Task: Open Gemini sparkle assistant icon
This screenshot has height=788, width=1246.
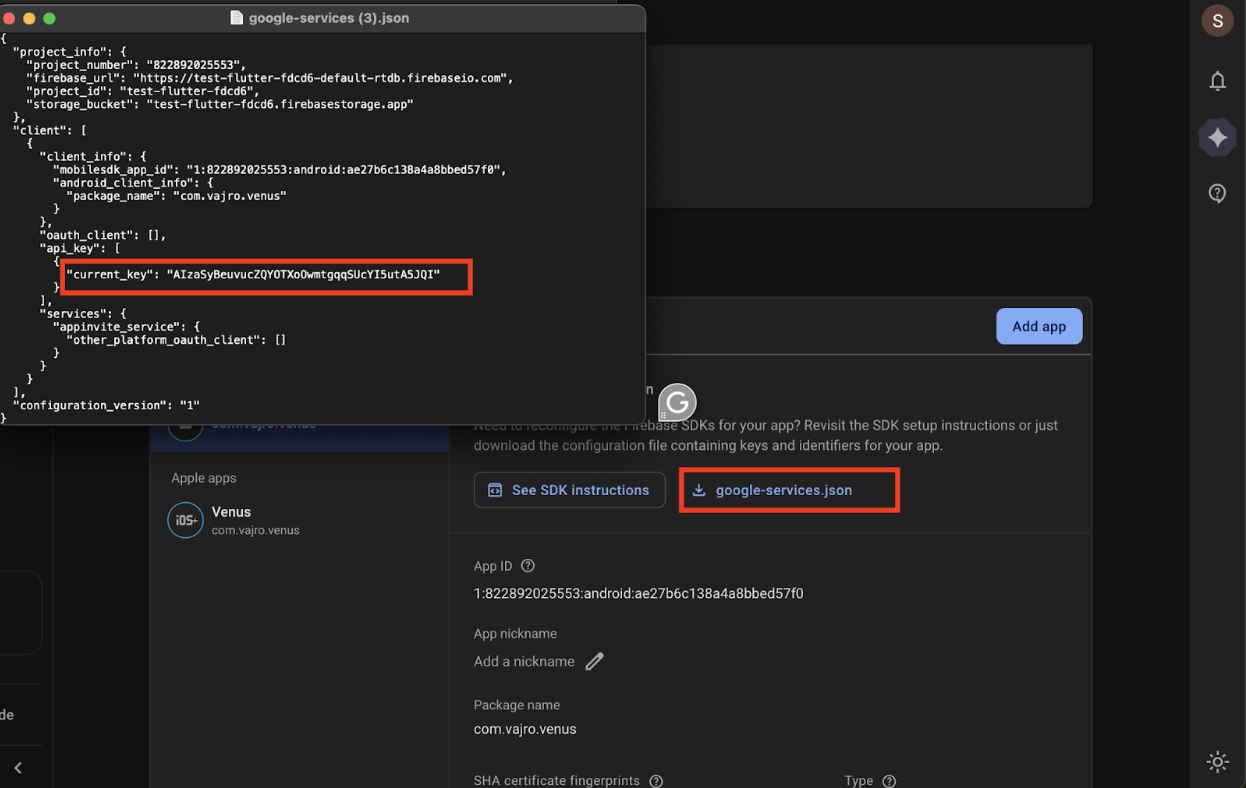Action: (1217, 137)
